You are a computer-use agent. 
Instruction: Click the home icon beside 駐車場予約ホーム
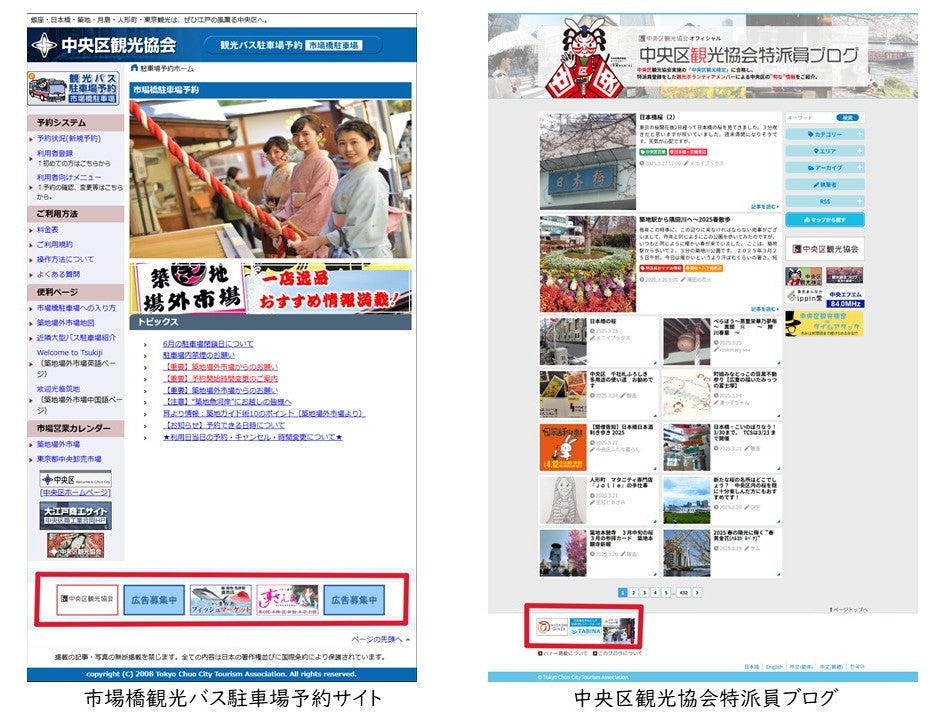pos(134,69)
